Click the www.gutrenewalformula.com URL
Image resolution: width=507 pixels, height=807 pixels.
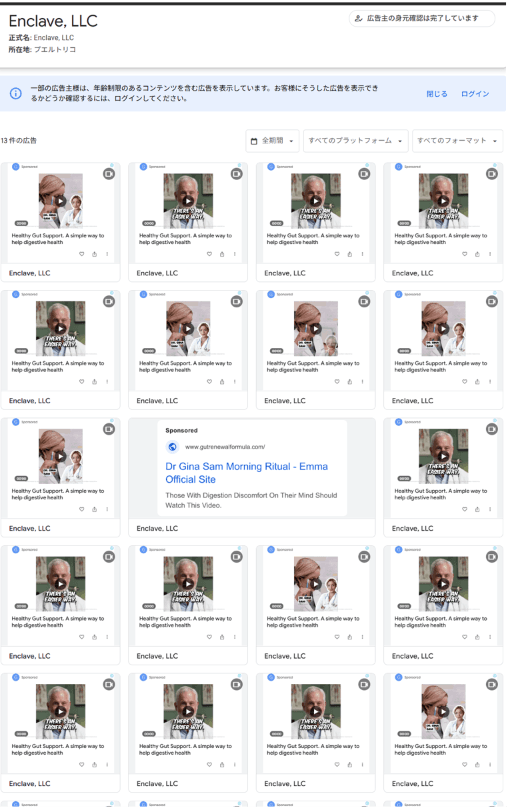click(x=225, y=447)
